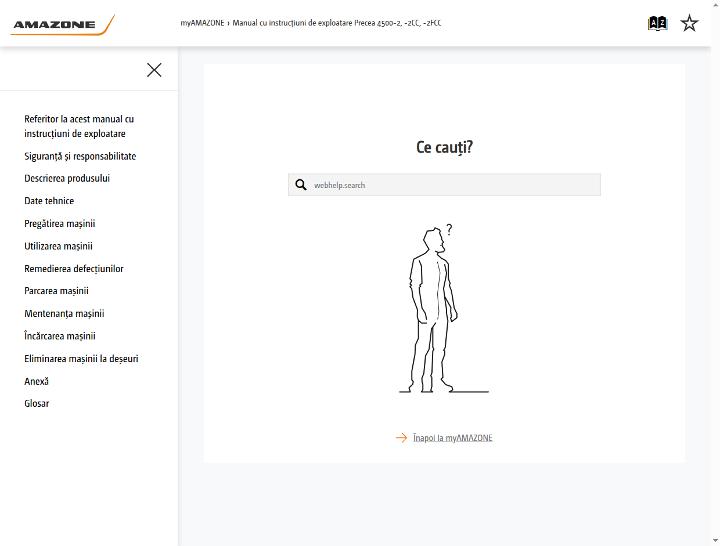This screenshot has width=720, height=546.
Task: Open Siguranță și responsabilitate chapter
Action: (x=80, y=156)
